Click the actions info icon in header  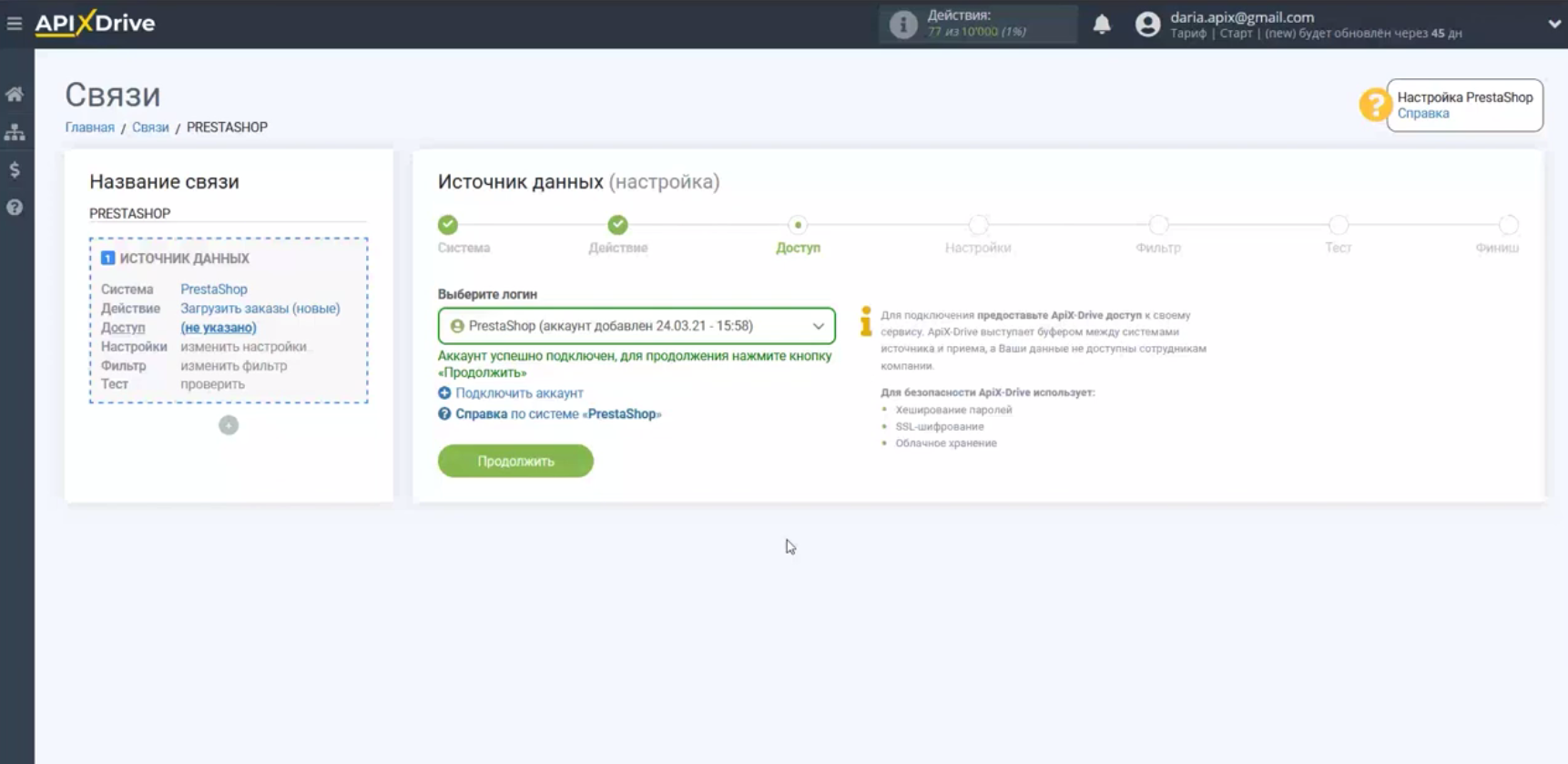(902, 24)
